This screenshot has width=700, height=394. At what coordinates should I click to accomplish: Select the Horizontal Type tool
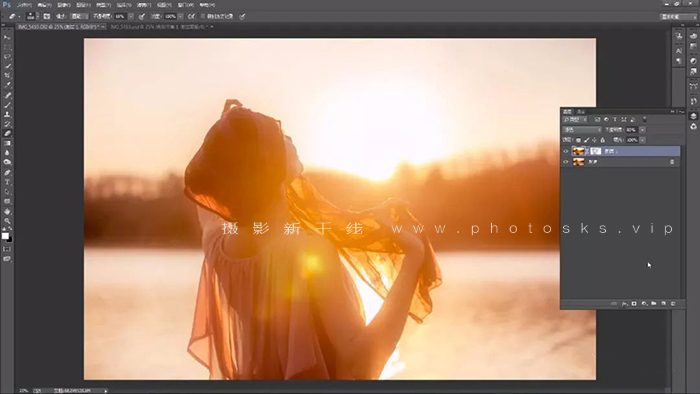click(x=7, y=182)
